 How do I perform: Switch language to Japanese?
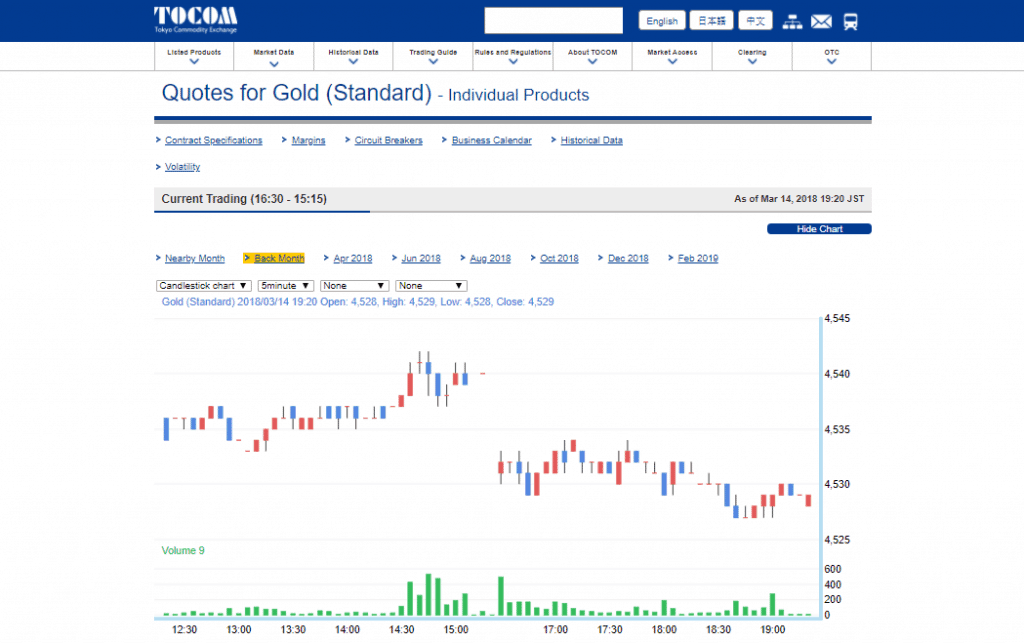tap(712, 21)
